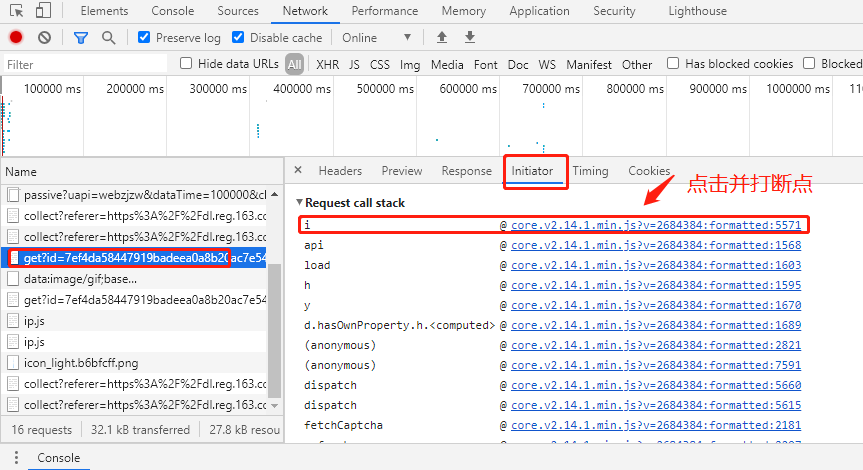This screenshot has width=863, height=470.
Task: Switch to the Console panel
Action: [173, 11]
